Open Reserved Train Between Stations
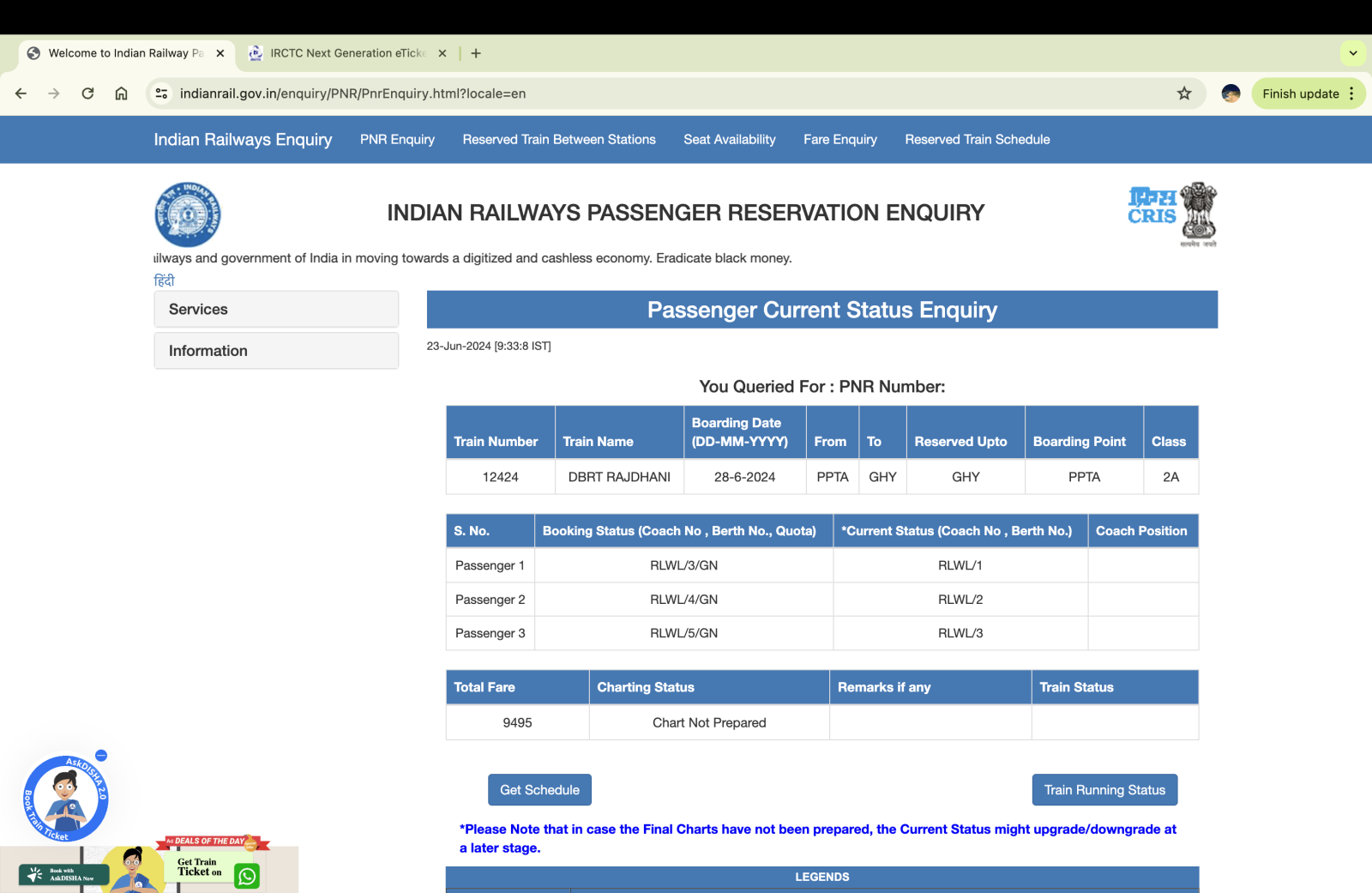Viewport: 1372px width, 893px height. 559,140
